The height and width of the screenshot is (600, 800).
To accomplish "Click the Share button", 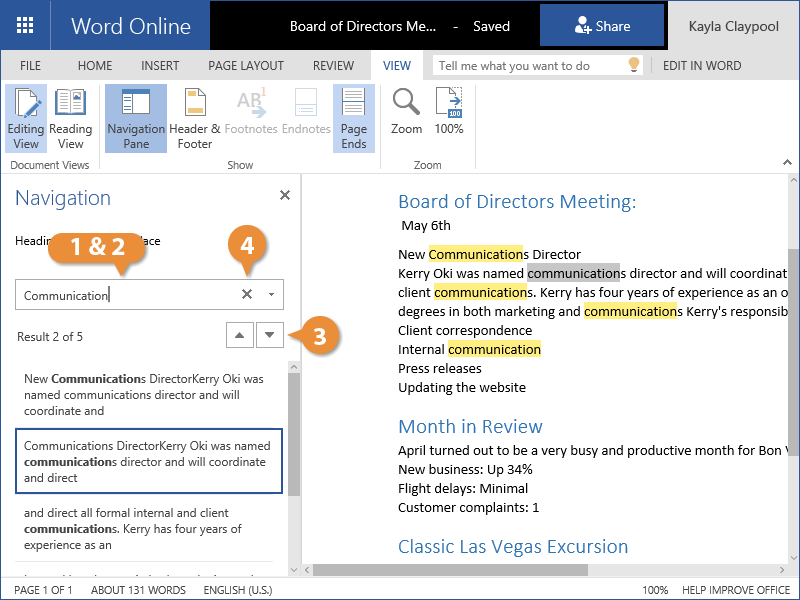I will click(602, 26).
